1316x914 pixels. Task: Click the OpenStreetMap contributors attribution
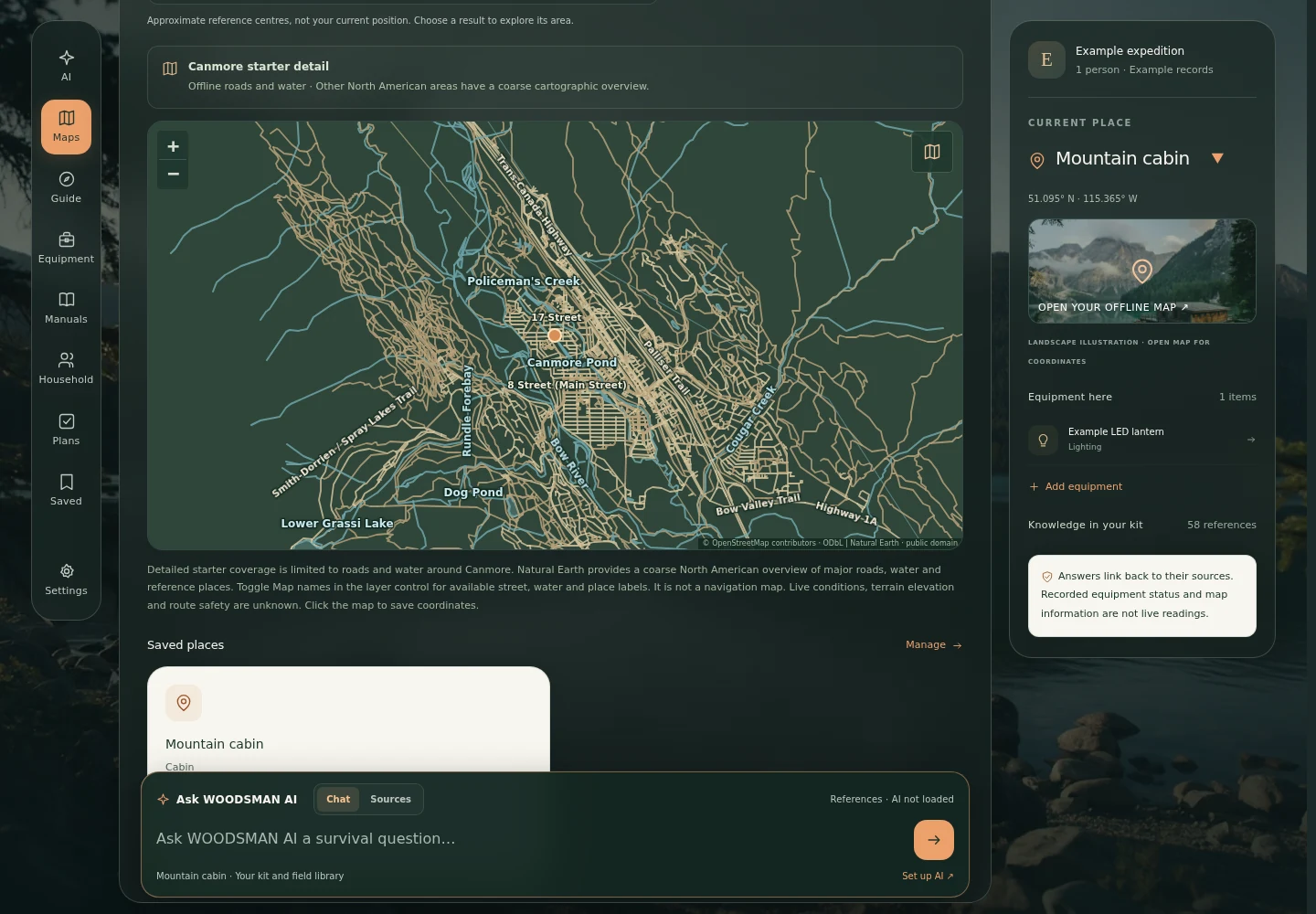click(763, 543)
